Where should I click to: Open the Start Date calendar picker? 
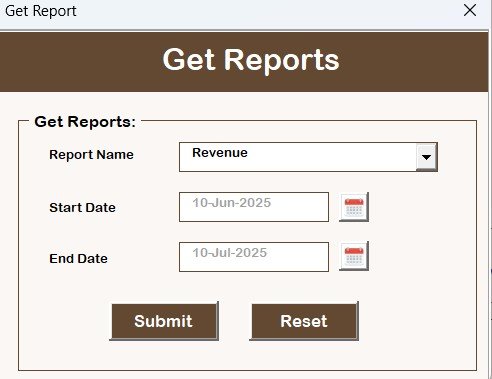[x=354, y=207]
